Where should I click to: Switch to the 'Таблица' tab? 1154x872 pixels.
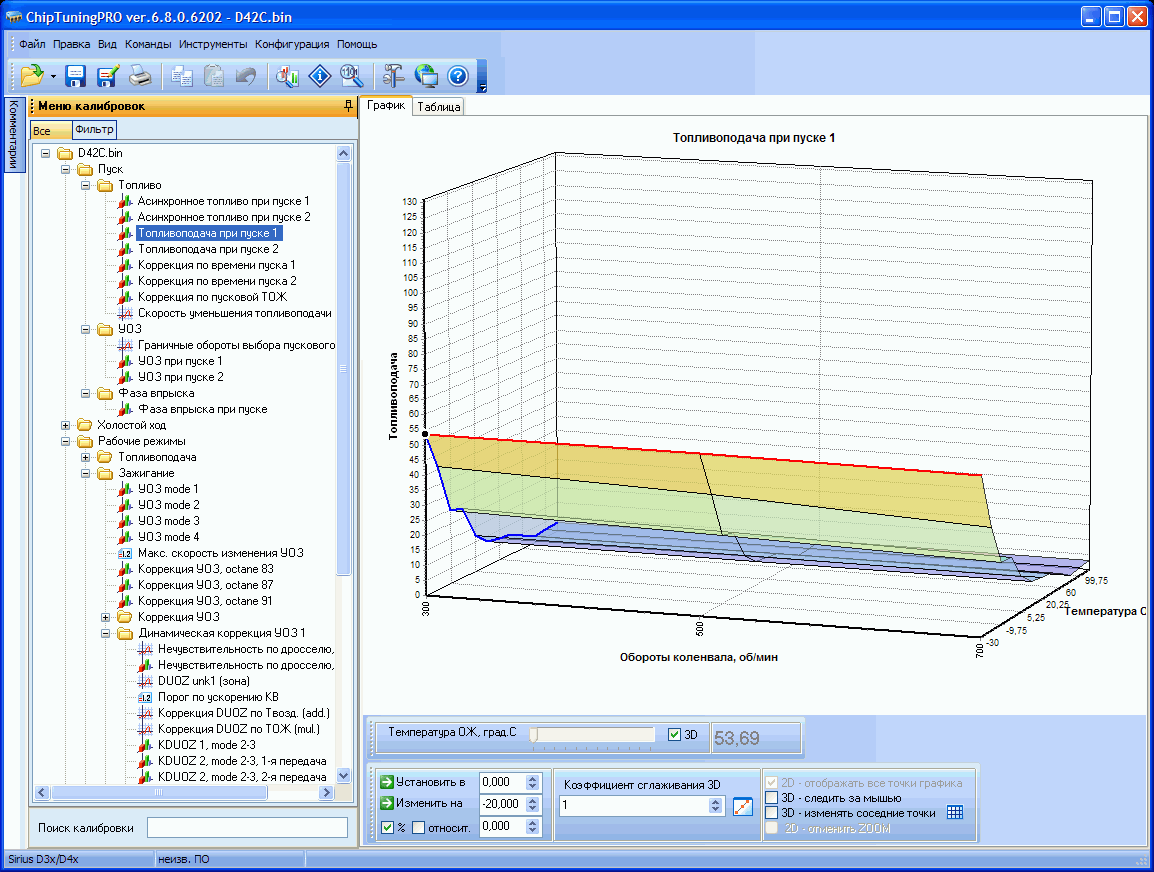(439, 107)
